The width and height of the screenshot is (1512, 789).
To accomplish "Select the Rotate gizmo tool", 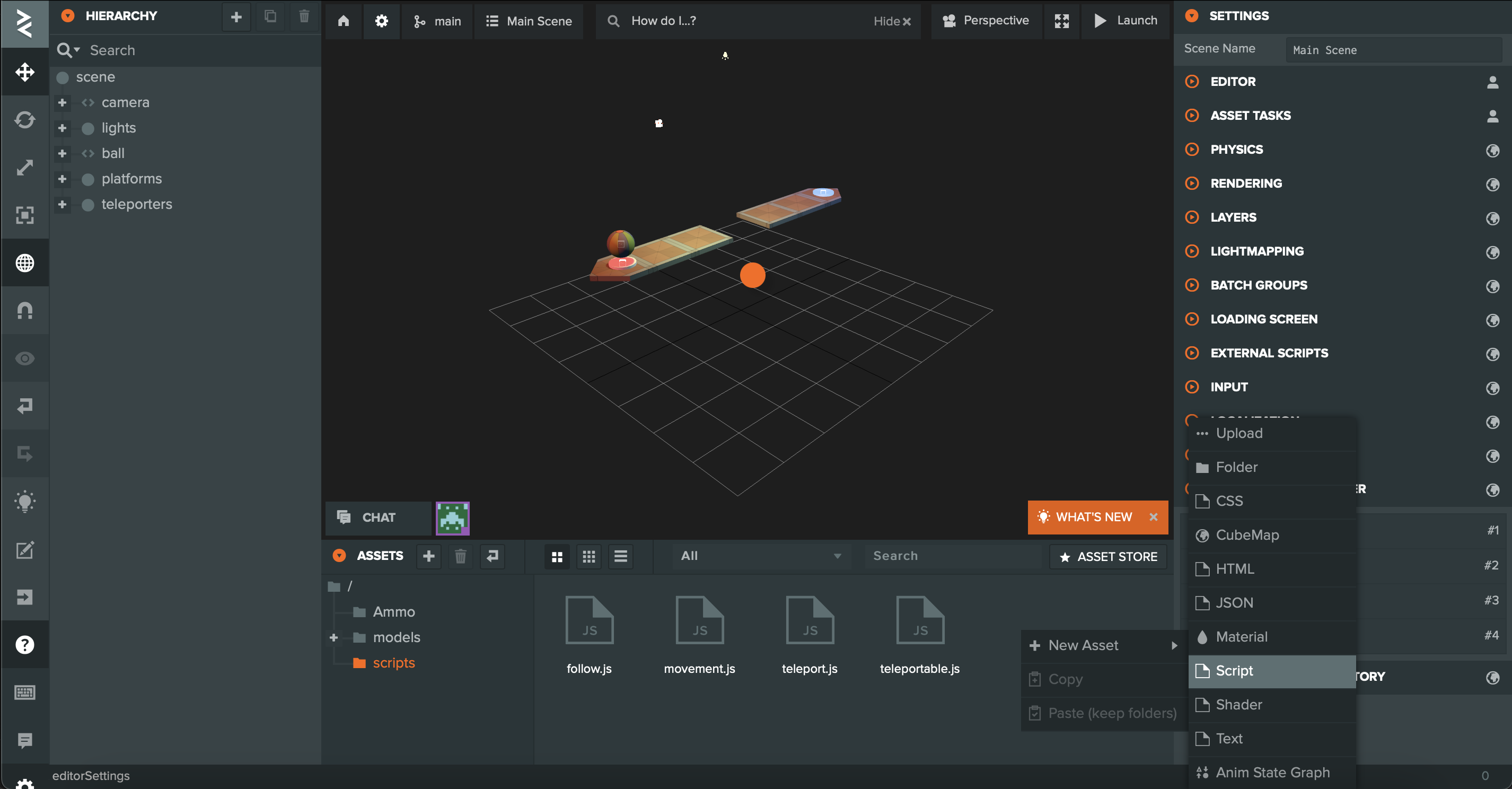I will point(24,120).
